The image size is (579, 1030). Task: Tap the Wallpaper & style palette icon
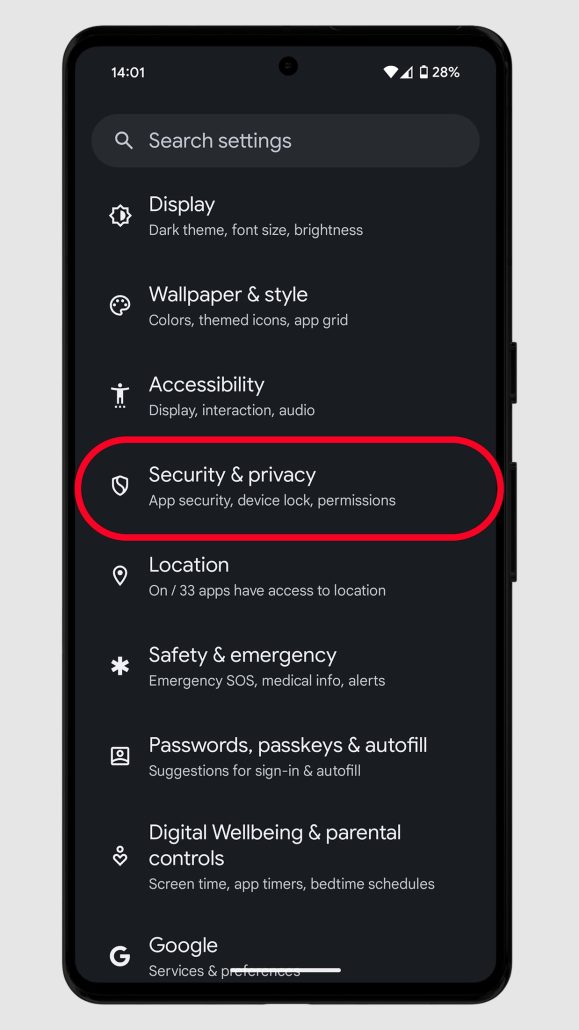coord(120,305)
